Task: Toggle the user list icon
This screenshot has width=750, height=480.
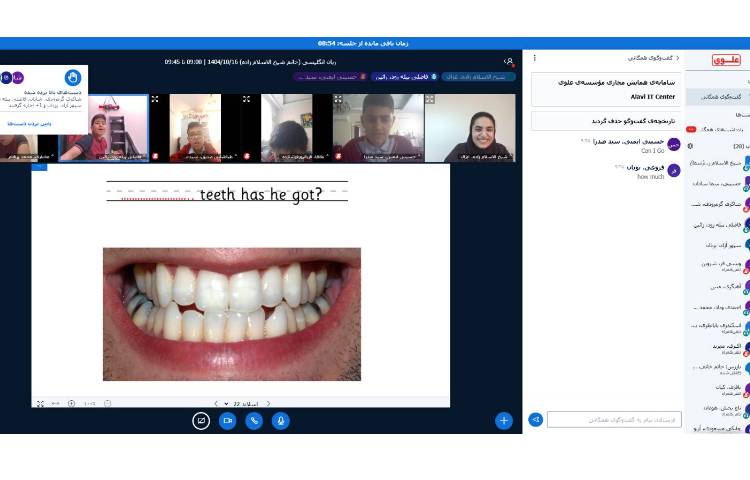Action: pyautogui.click(x=509, y=62)
